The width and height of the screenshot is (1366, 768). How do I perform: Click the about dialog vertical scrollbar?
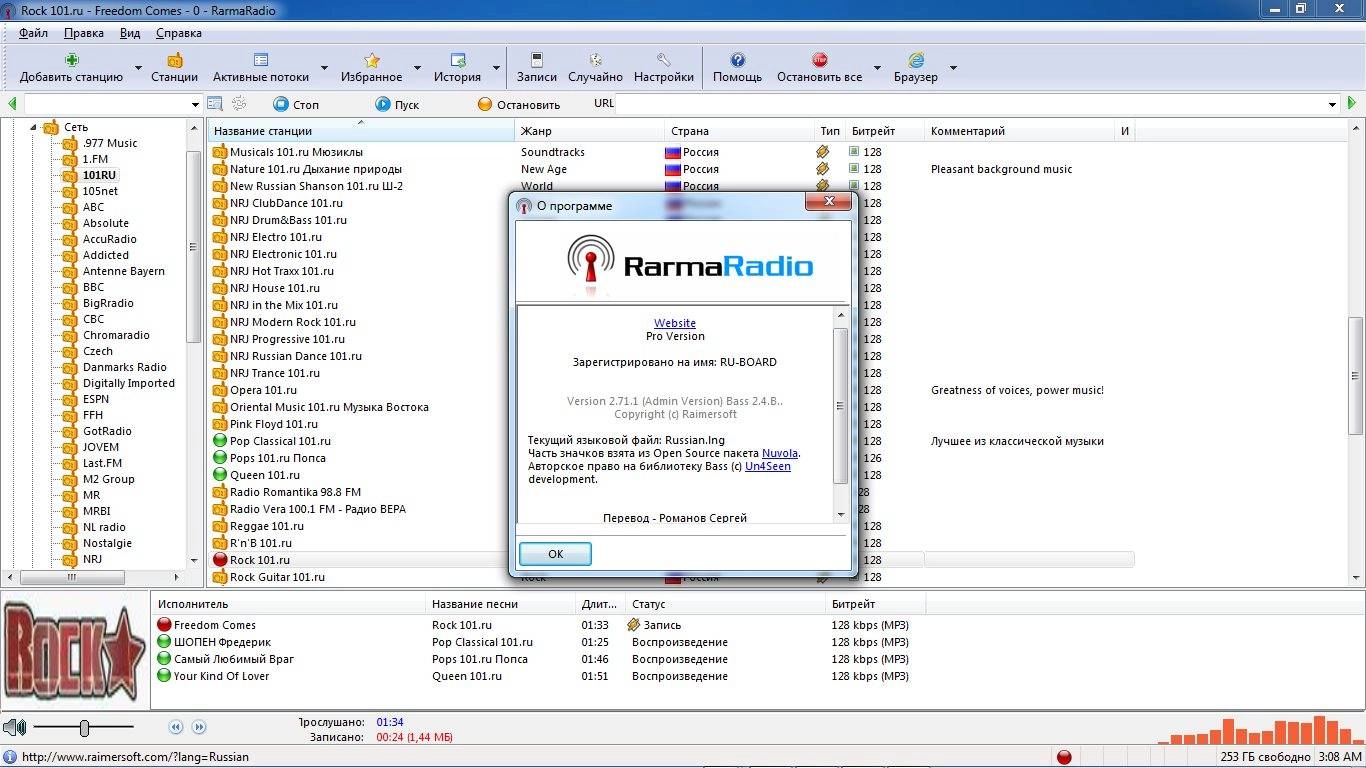841,405
